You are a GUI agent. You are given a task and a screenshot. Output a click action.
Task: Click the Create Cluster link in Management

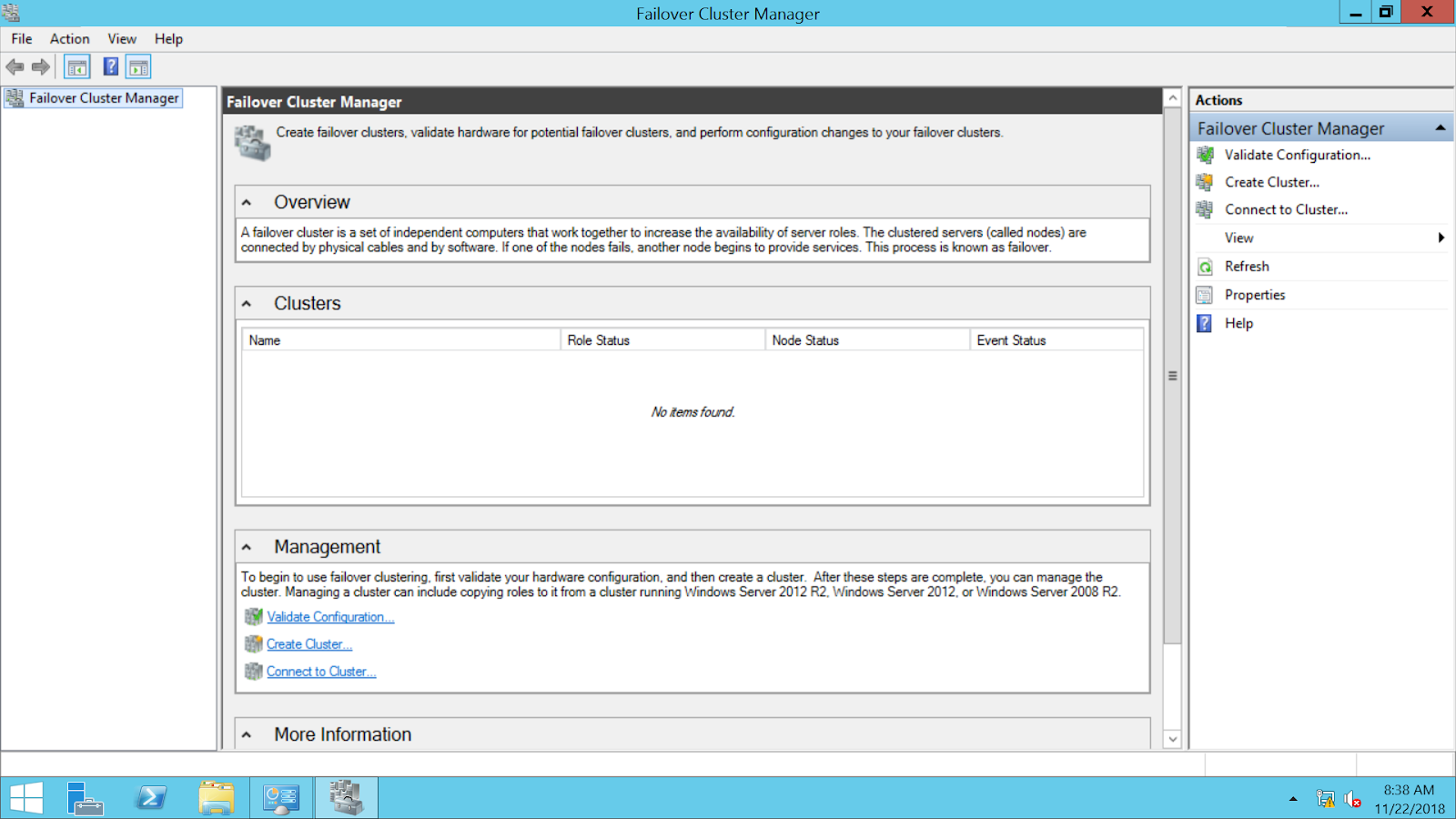click(x=309, y=644)
